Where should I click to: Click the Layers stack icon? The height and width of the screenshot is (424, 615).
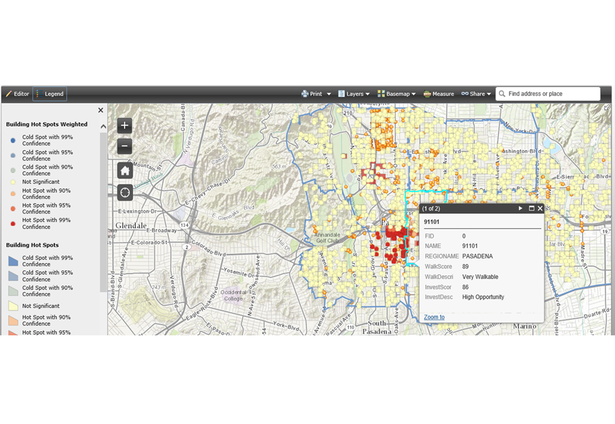[x=341, y=94]
